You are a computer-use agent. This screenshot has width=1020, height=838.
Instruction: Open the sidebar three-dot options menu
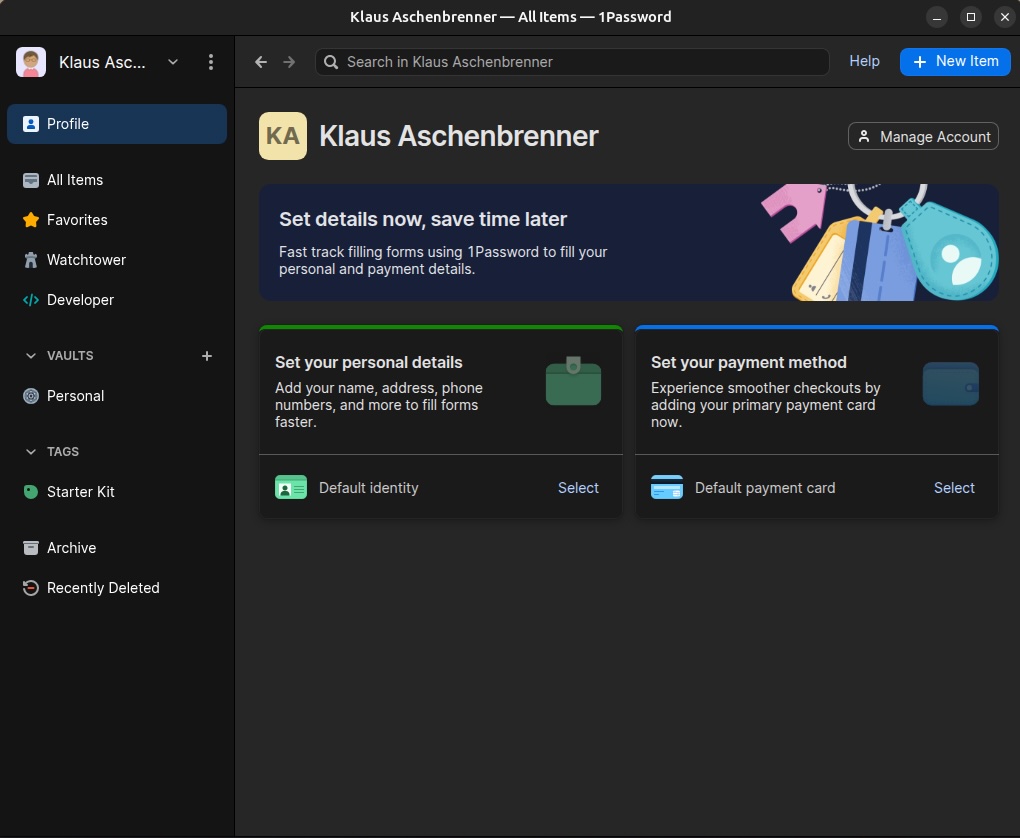click(x=211, y=62)
